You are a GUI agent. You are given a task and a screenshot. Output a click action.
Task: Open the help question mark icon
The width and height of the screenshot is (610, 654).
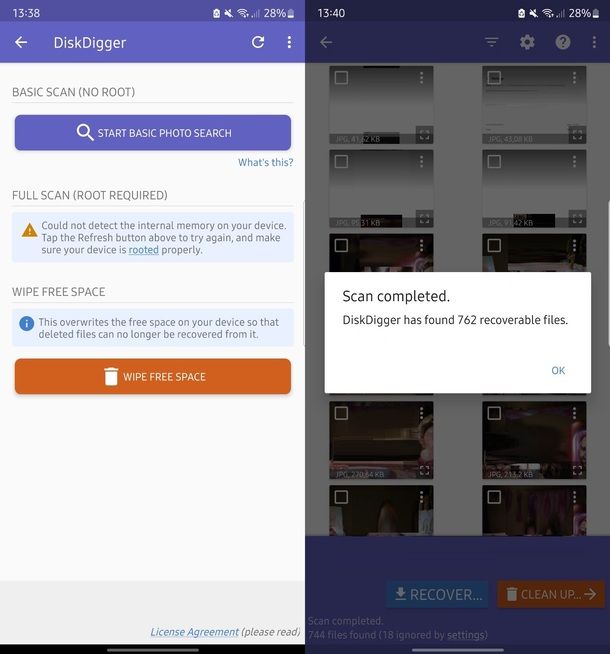562,42
